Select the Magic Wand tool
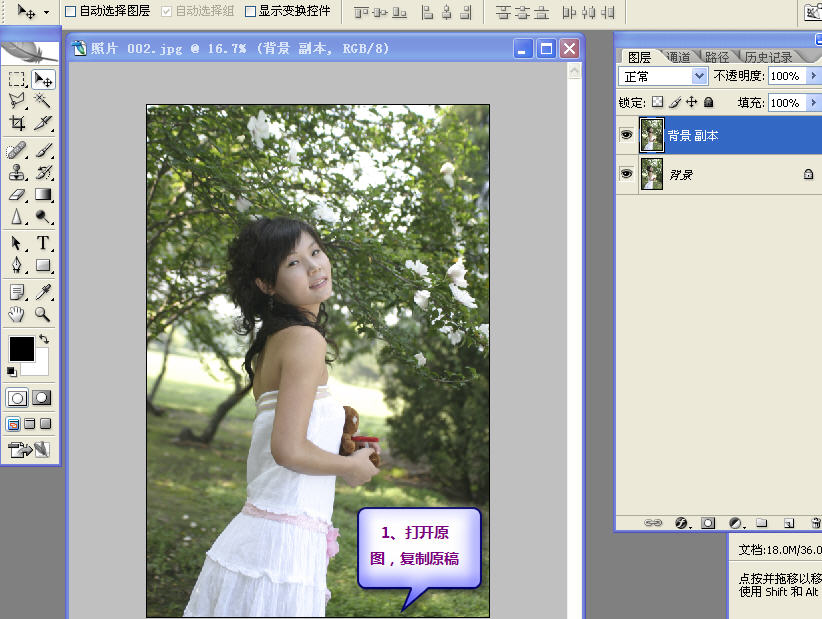 pos(43,100)
